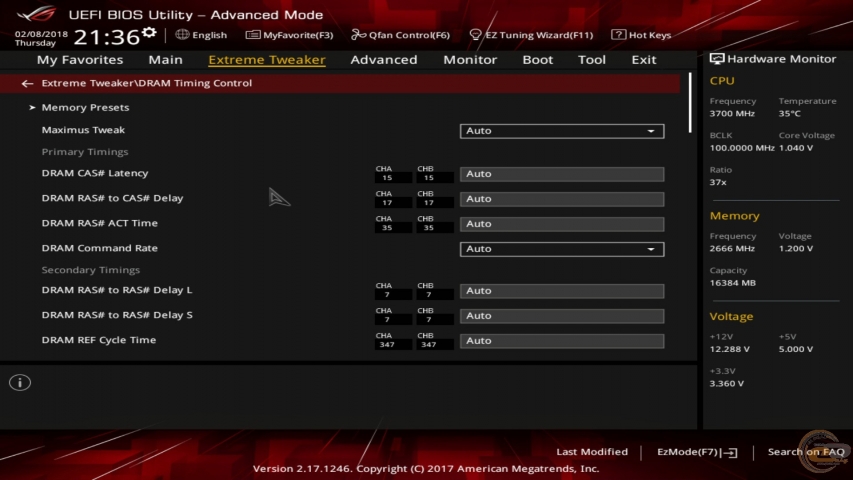Viewport: 853px width, 480px height.
Task: Click the DRAM RAS# ACT Time label
Action: [100, 223]
